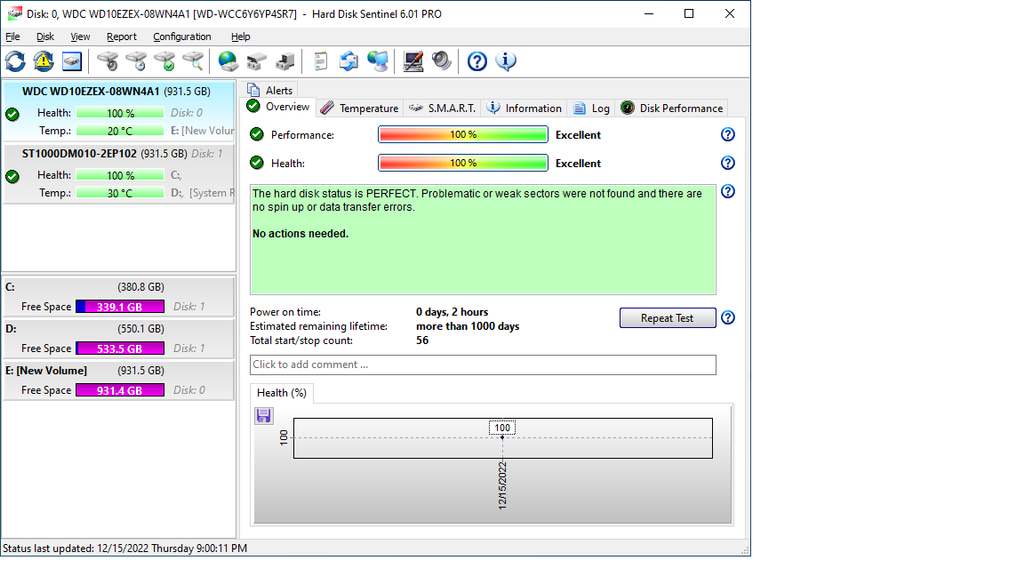Open the Report menu
Screen dimensions: 1024x576
coord(121,37)
